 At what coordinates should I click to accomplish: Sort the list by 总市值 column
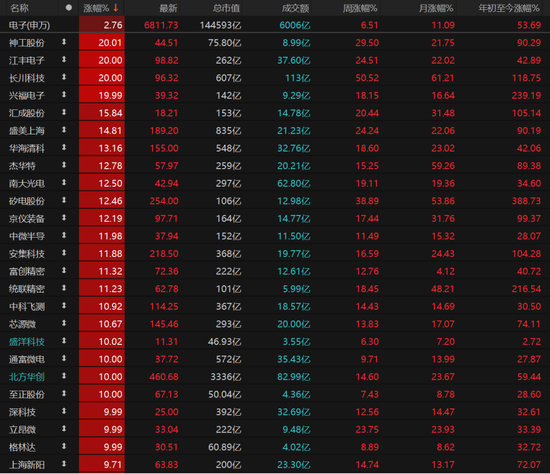point(226,8)
